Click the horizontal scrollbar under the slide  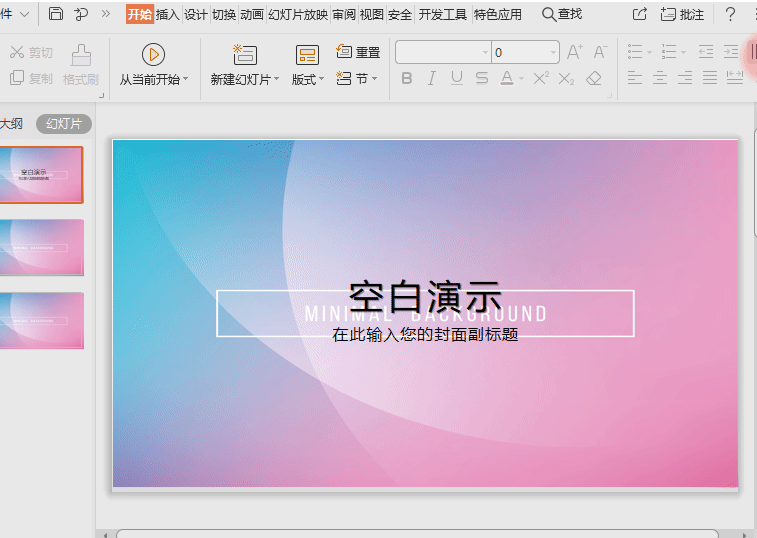(417, 534)
